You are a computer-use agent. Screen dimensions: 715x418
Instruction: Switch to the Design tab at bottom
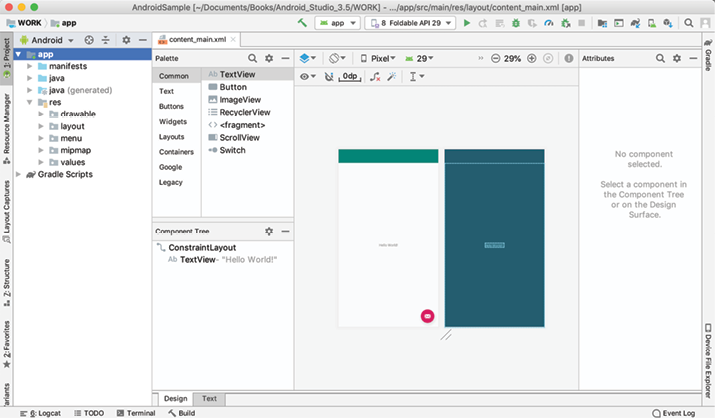[176, 398]
